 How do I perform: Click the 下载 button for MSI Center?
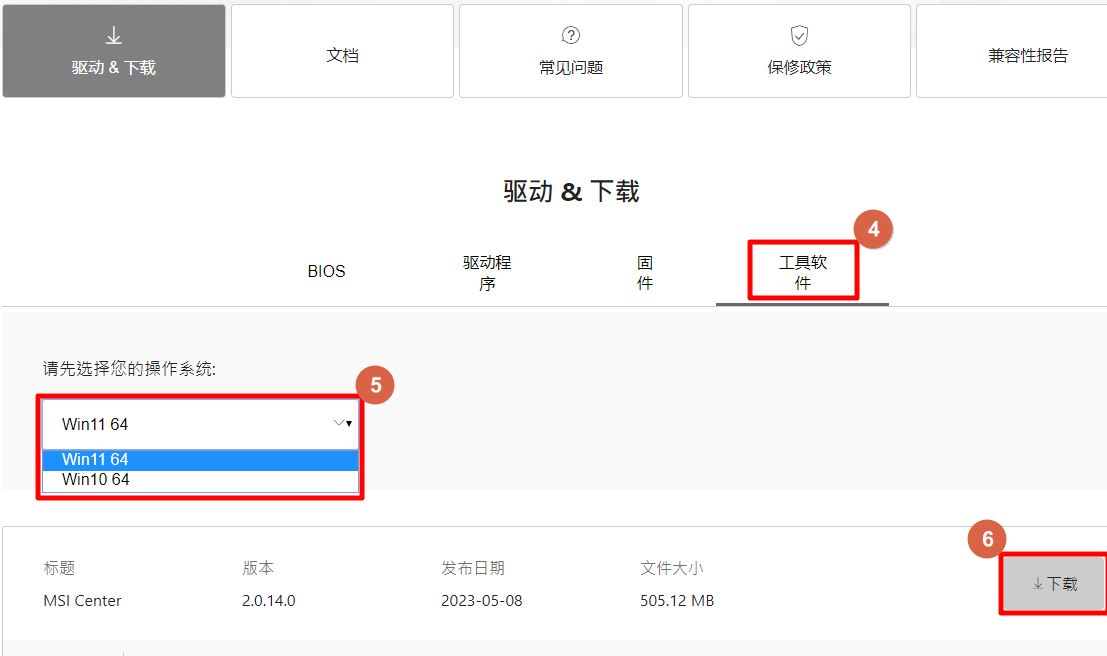[x=1053, y=584]
